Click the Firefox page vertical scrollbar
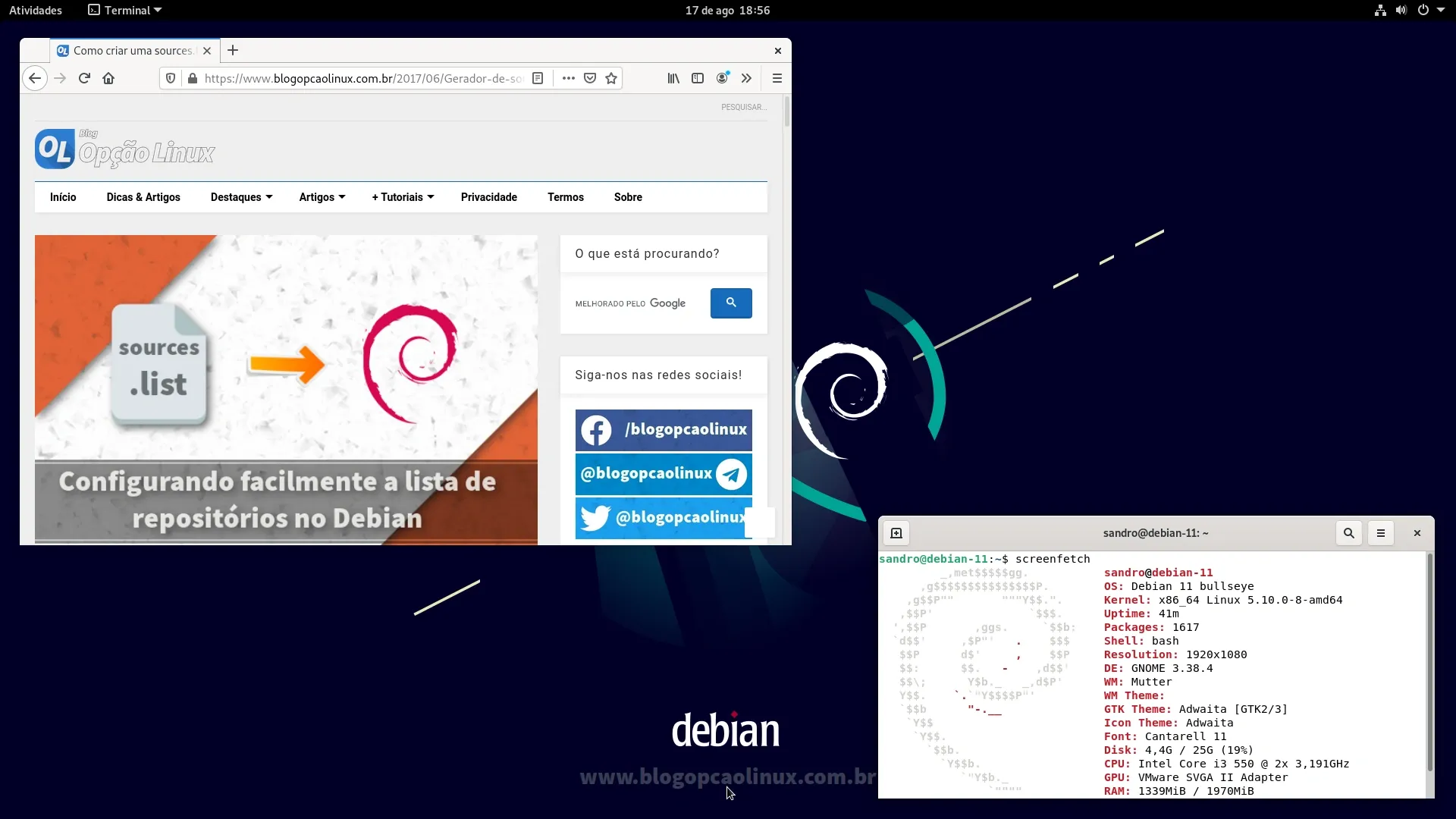1456x819 pixels. 787,111
